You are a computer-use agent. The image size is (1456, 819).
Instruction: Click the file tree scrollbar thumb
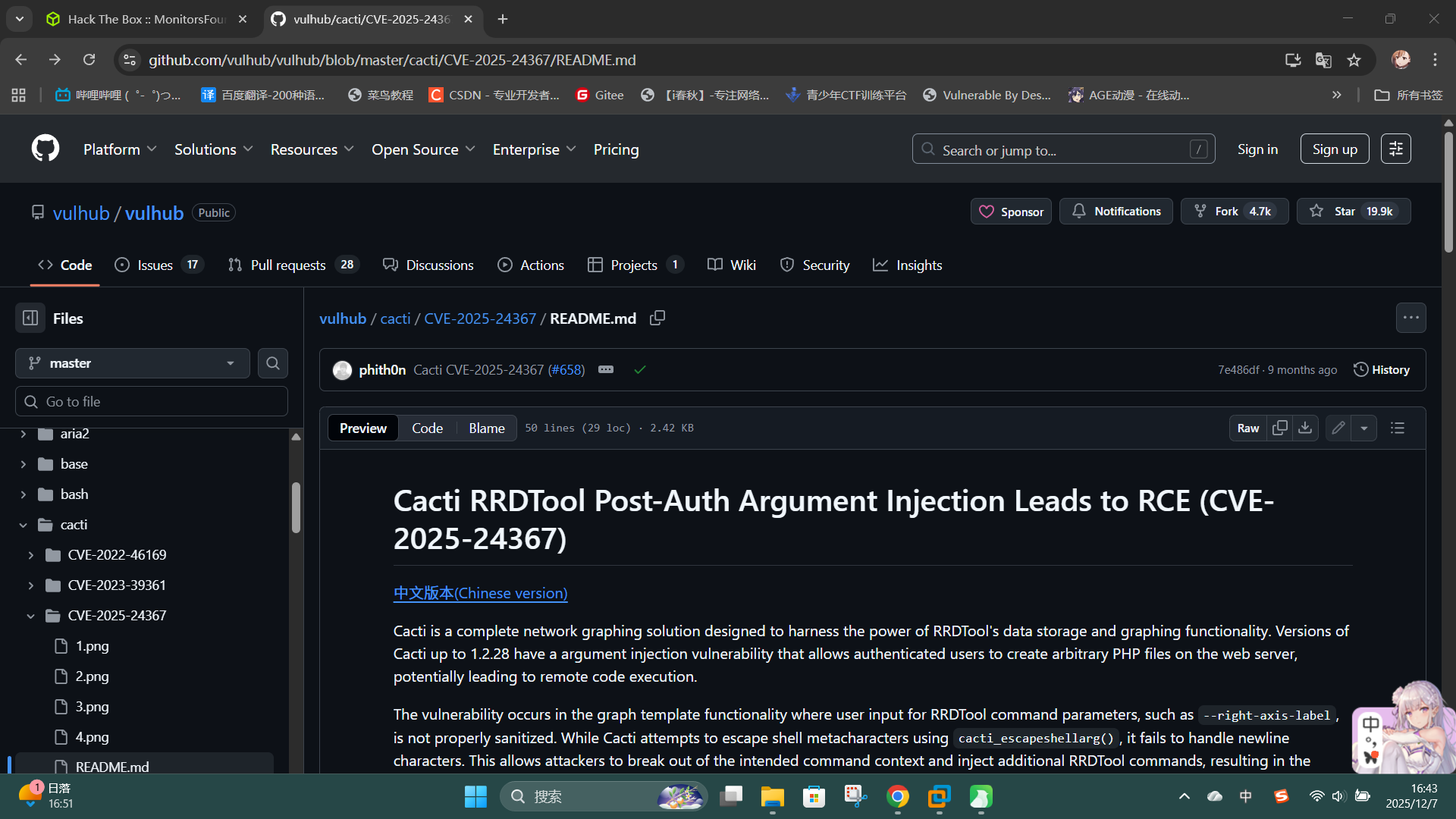click(296, 507)
